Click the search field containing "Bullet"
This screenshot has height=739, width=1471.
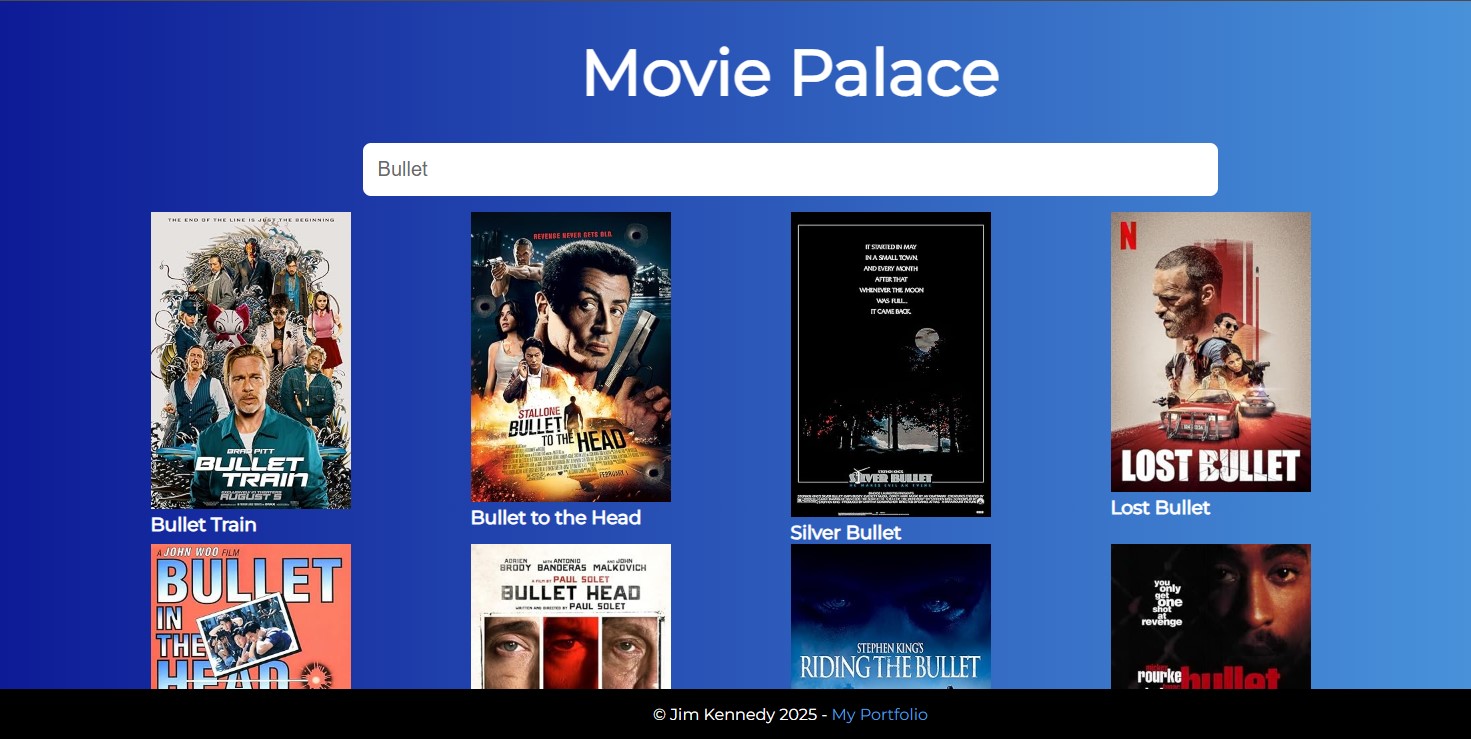[790, 169]
